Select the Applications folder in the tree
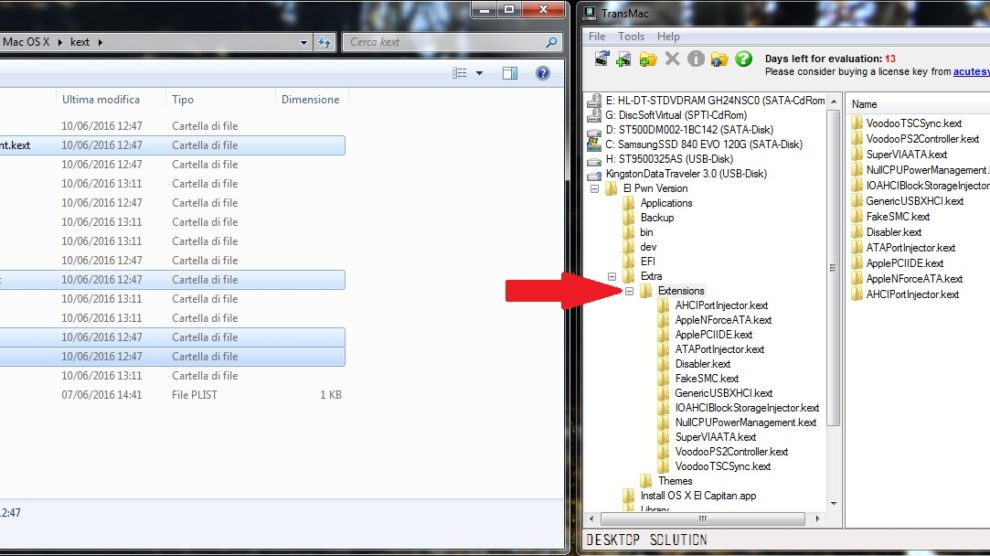990x556 pixels. click(x=666, y=203)
